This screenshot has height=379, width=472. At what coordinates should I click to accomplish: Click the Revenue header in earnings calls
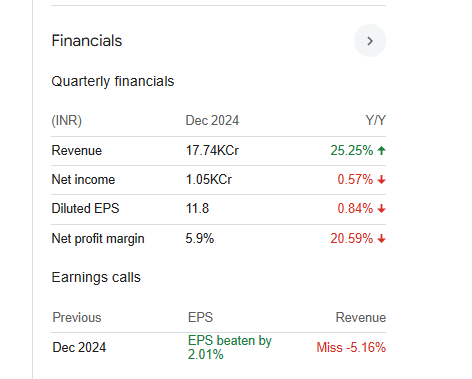click(361, 318)
